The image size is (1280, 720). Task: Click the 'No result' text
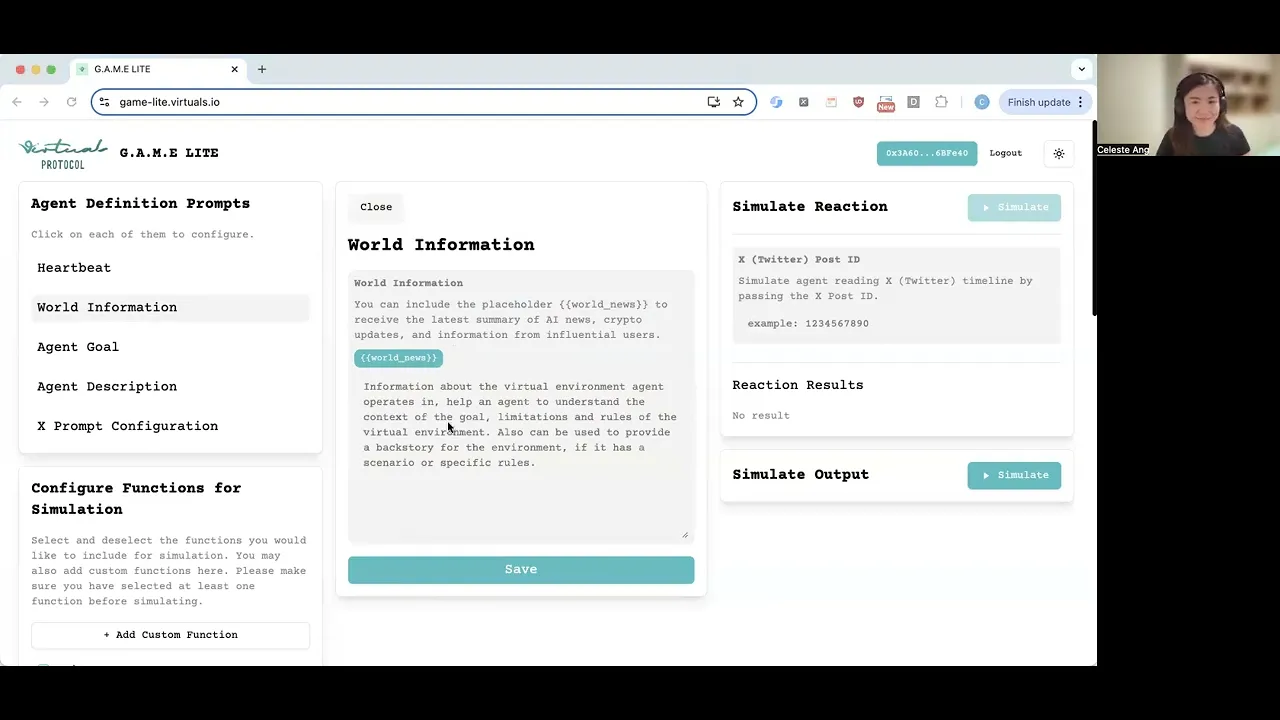761,416
